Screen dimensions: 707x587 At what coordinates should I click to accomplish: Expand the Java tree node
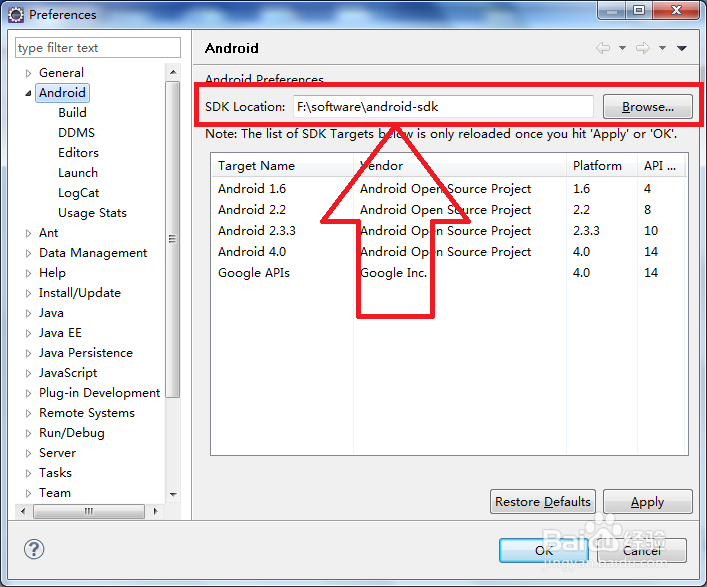click(28, 313)
